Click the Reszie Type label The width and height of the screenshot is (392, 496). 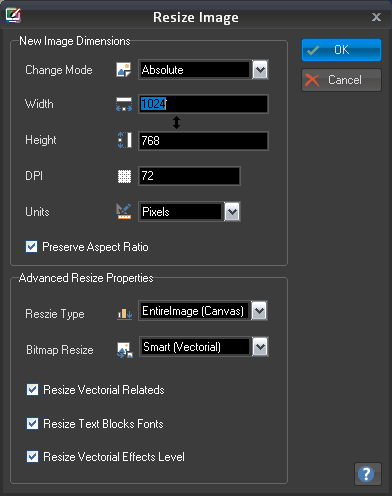click(x=55, y=314)
